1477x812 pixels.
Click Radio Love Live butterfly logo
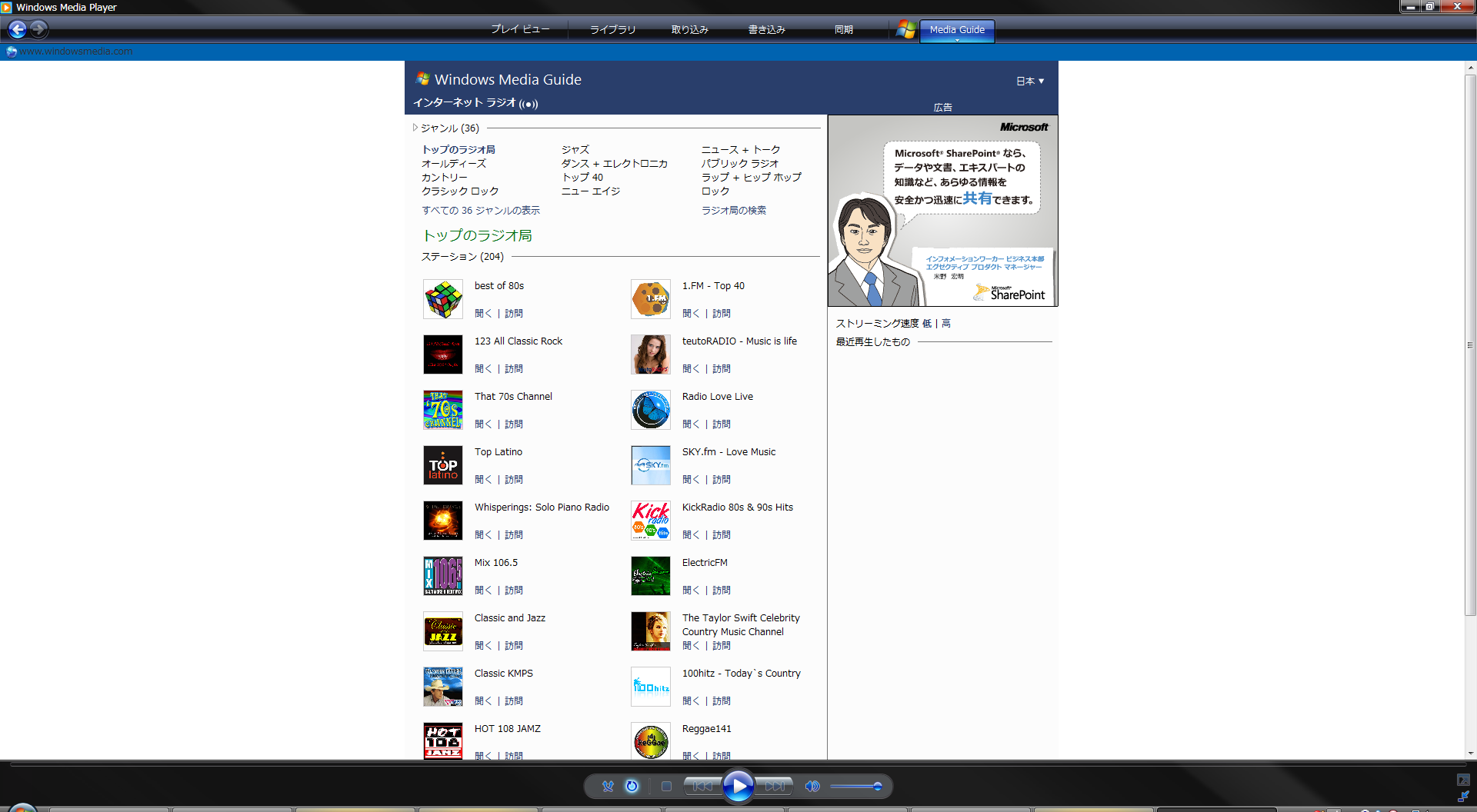click(651, 410)
